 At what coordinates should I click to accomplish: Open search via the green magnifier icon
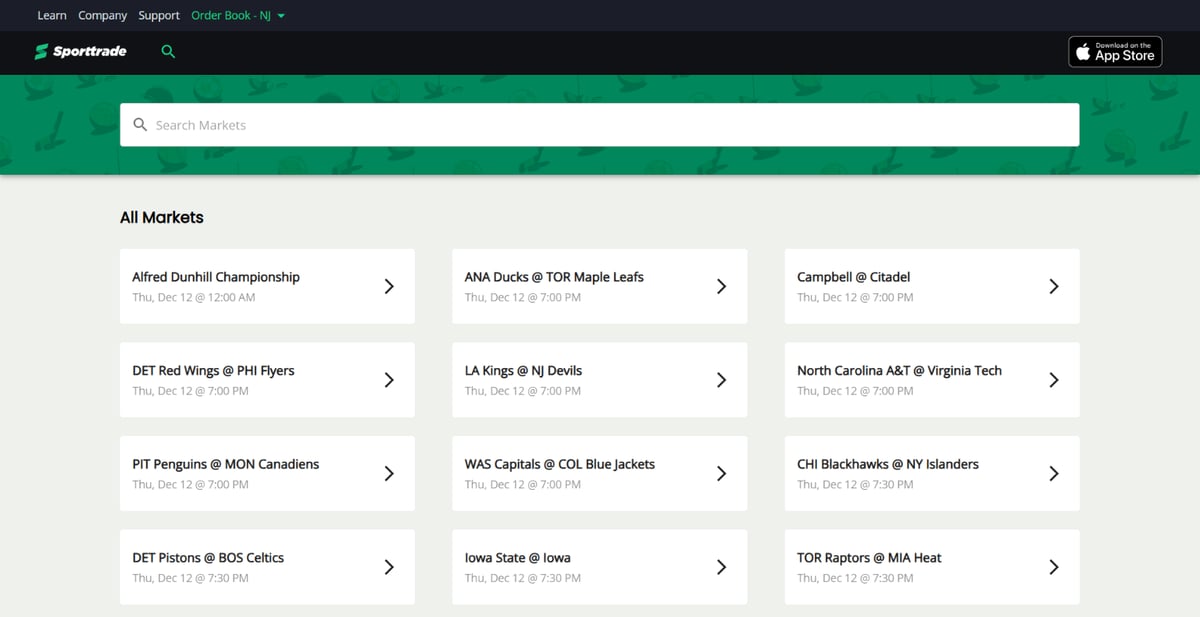click(168, 51)
